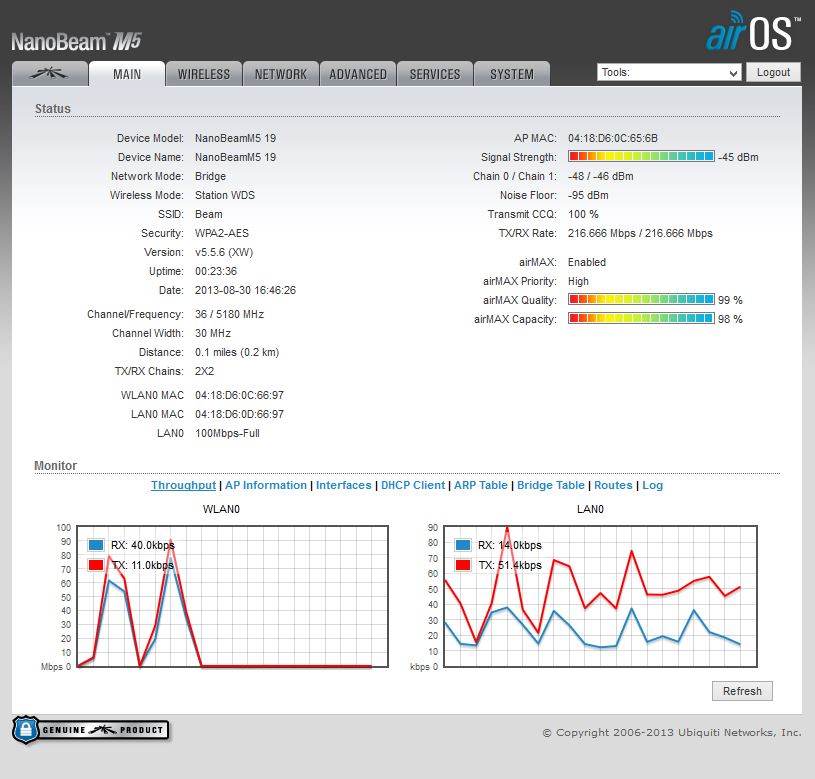The height and width of the screenshot is (779, 815).
Task: Click the TX/RX Chains value 2X2
Action: pos(204,371)
